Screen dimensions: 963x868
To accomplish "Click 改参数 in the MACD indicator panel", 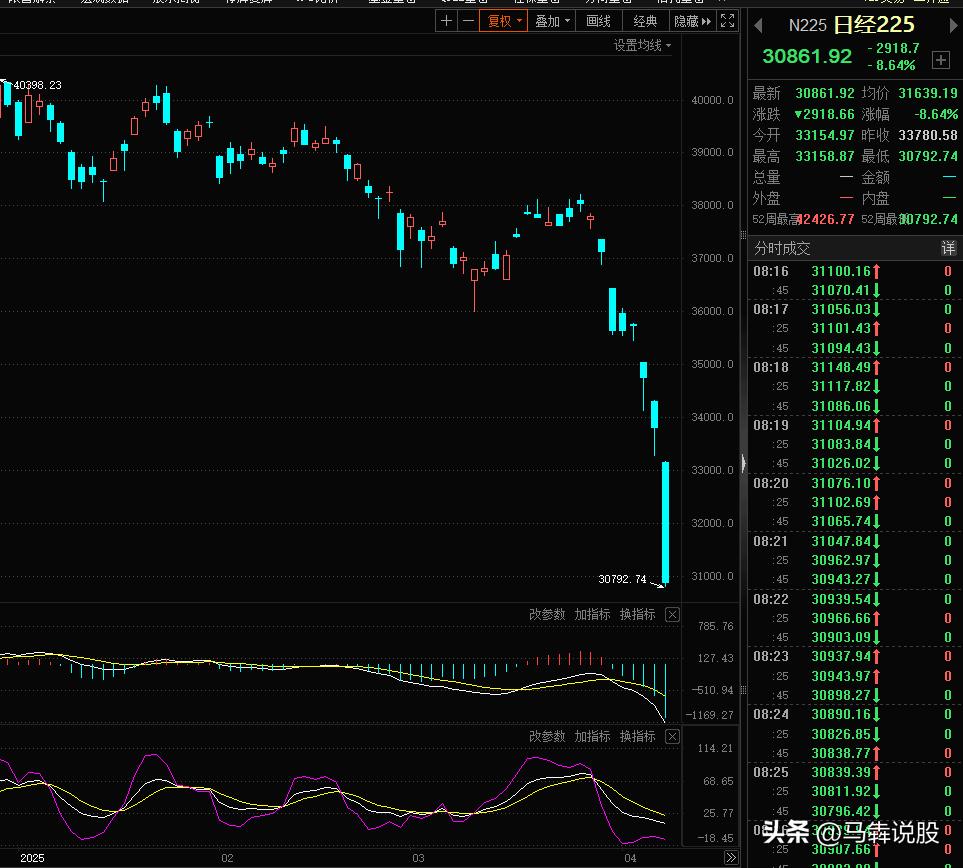I will click(547, 614).
